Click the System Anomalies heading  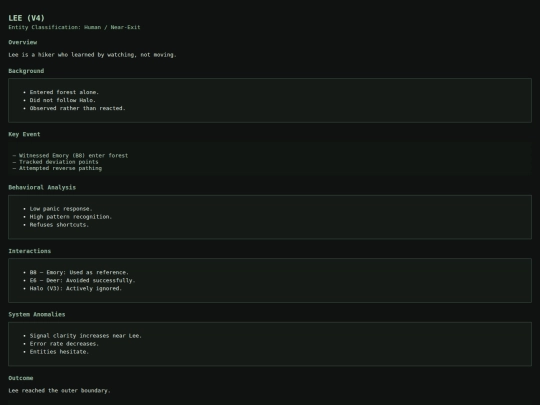(x=37, y=314)
